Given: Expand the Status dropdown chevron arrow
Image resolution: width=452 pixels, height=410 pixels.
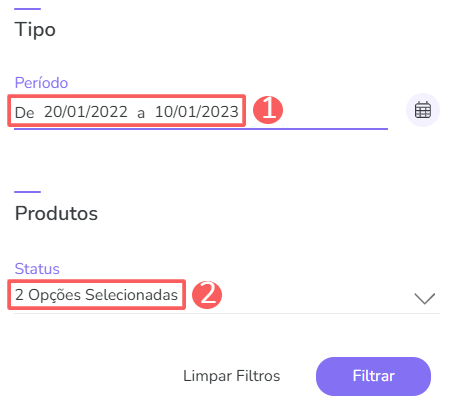Looking at the screenshot, I should coord(425,298).
